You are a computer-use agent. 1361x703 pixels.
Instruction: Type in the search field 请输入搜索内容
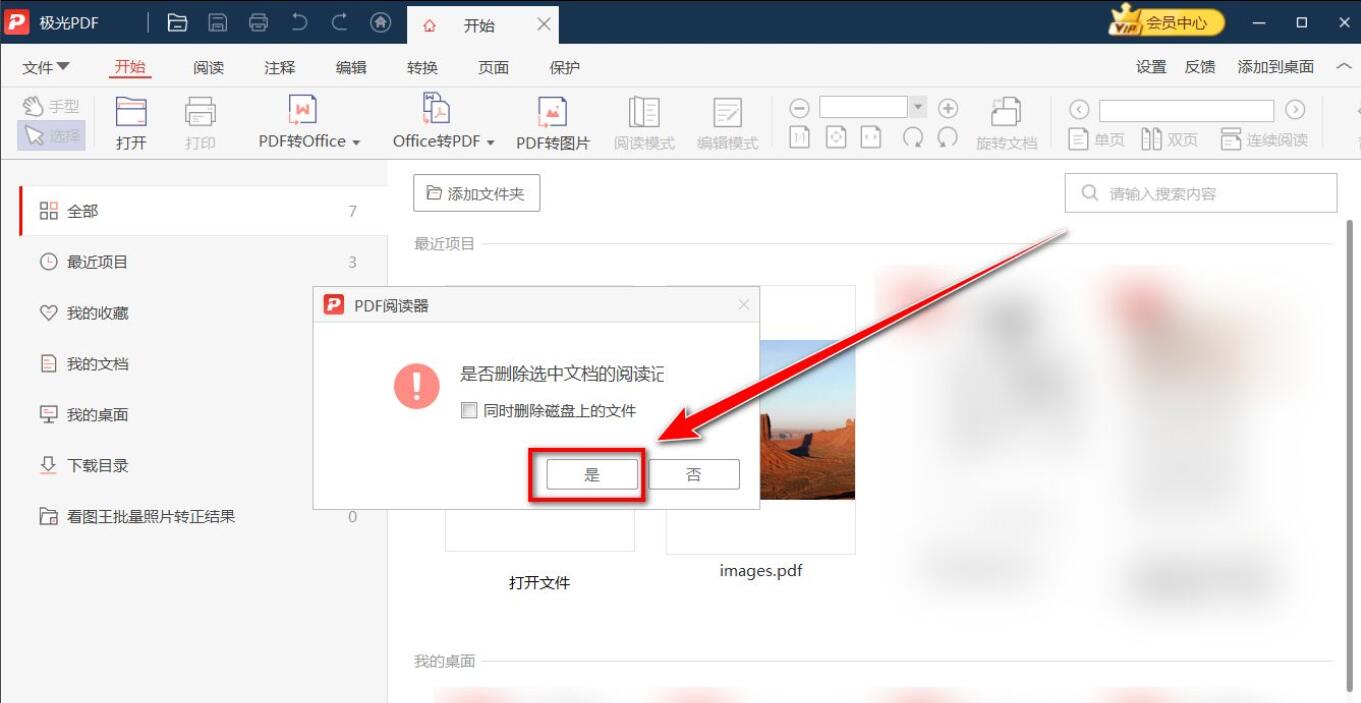point(1200,193)
